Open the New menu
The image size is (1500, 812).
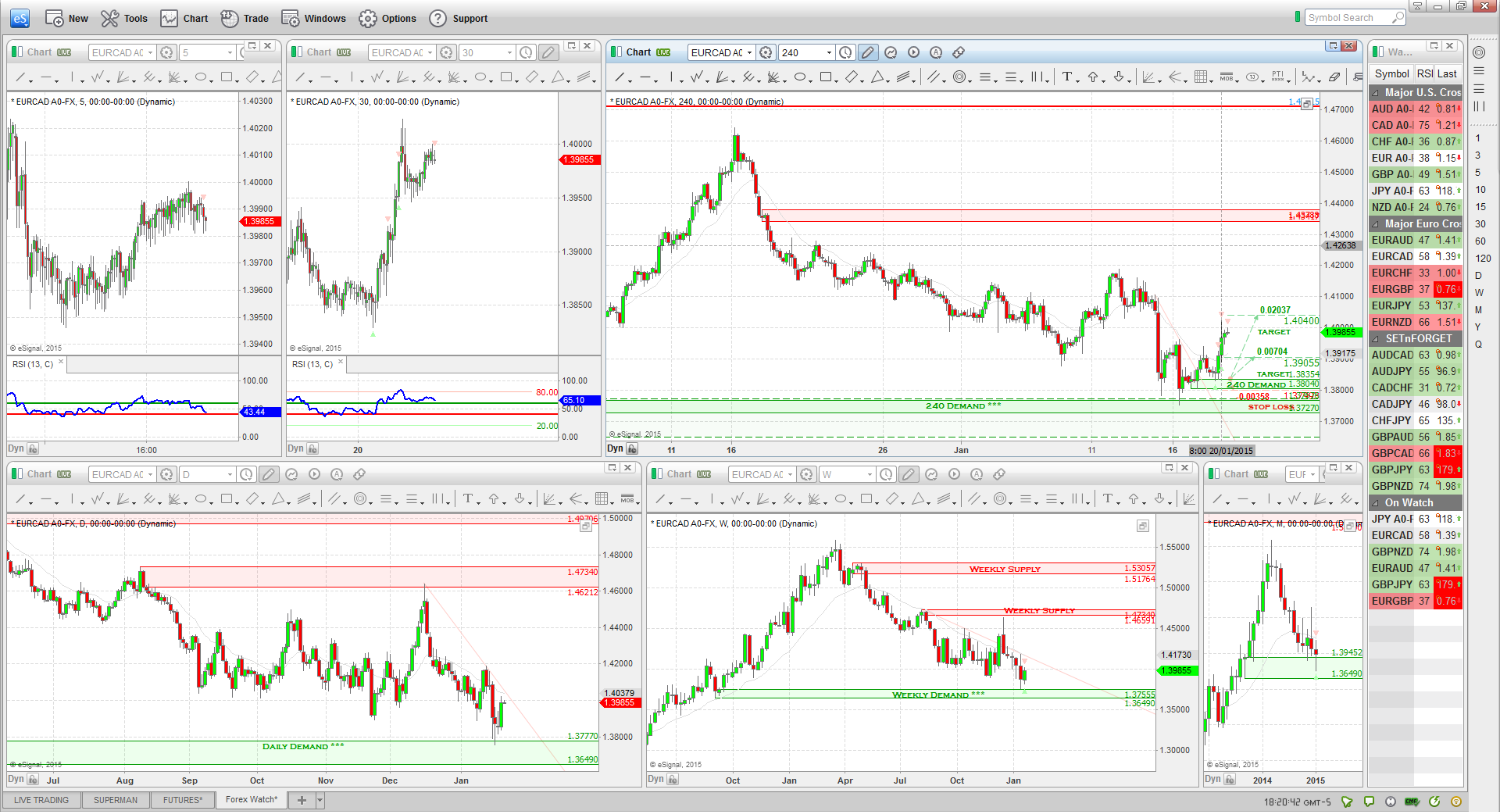point(67,18)
